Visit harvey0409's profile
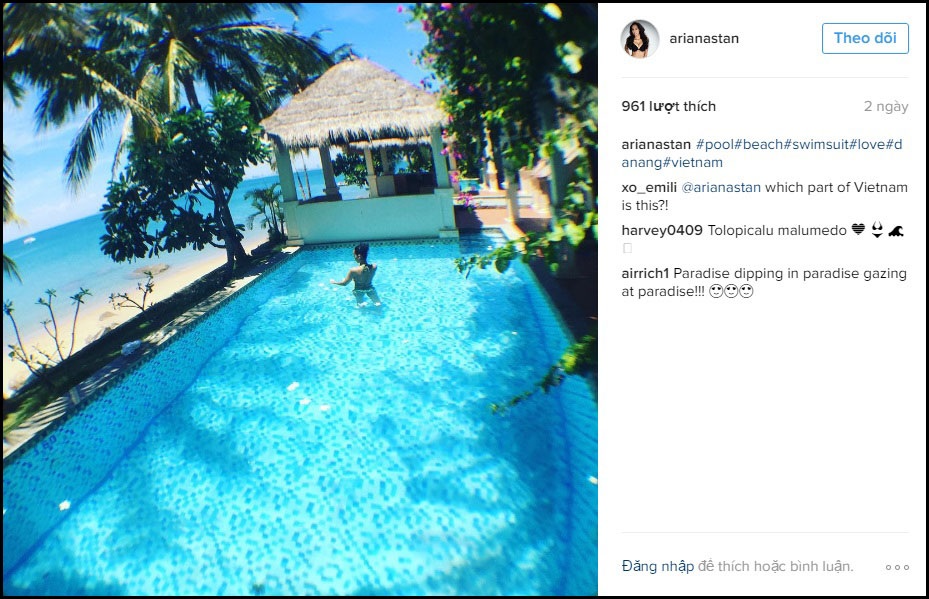This screenshot has height=599, width=929. point(662,230)
